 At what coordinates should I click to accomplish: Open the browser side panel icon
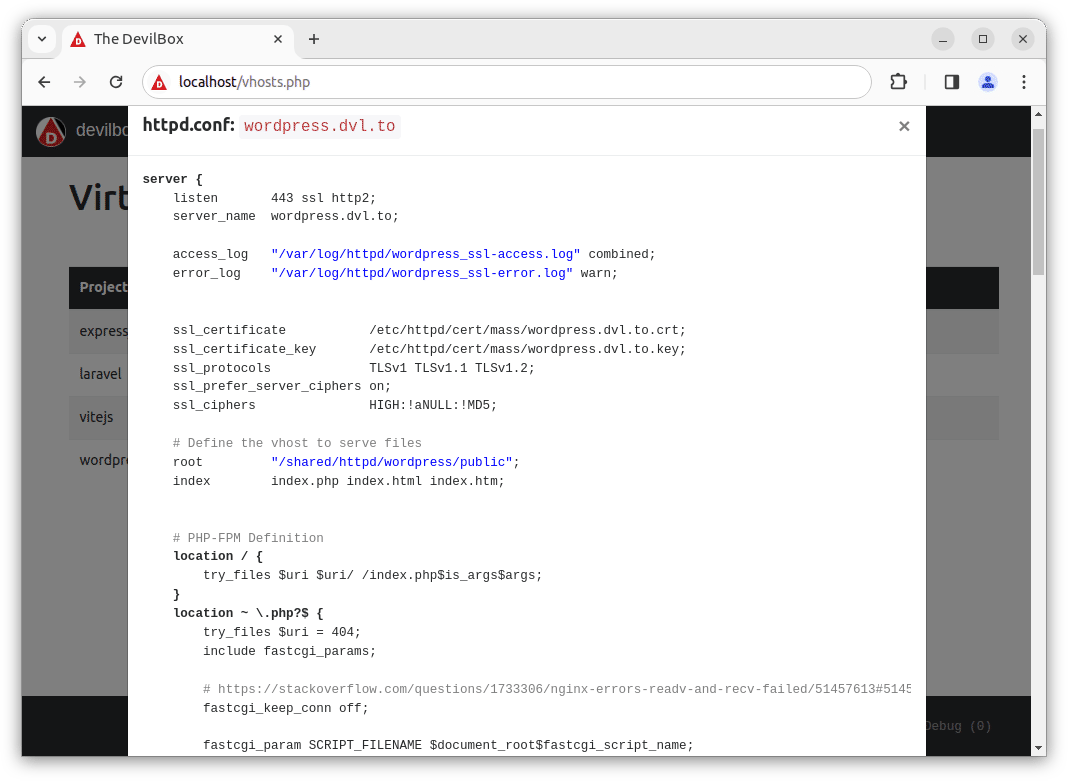click(x=951, y=82)
